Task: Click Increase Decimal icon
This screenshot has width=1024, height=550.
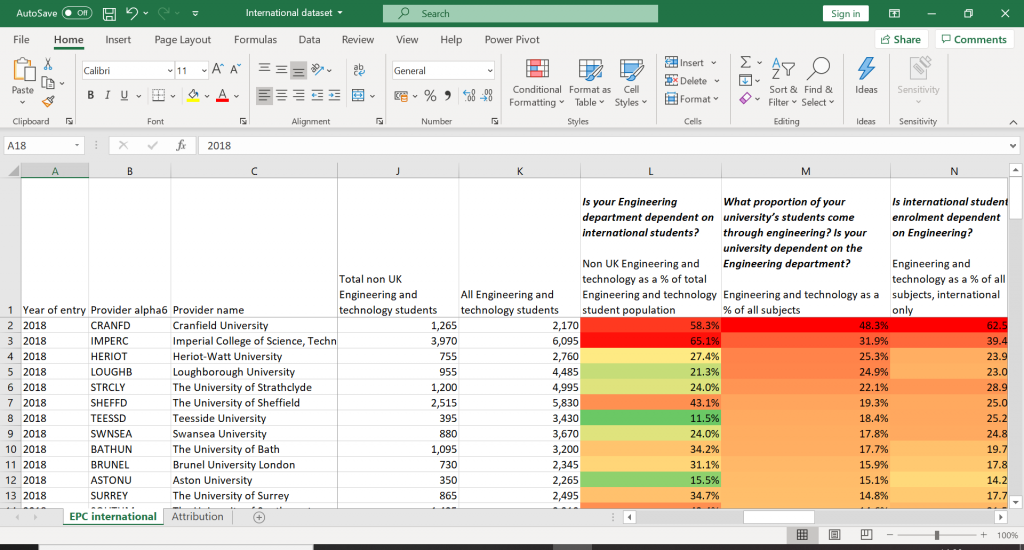Action: 469,95
